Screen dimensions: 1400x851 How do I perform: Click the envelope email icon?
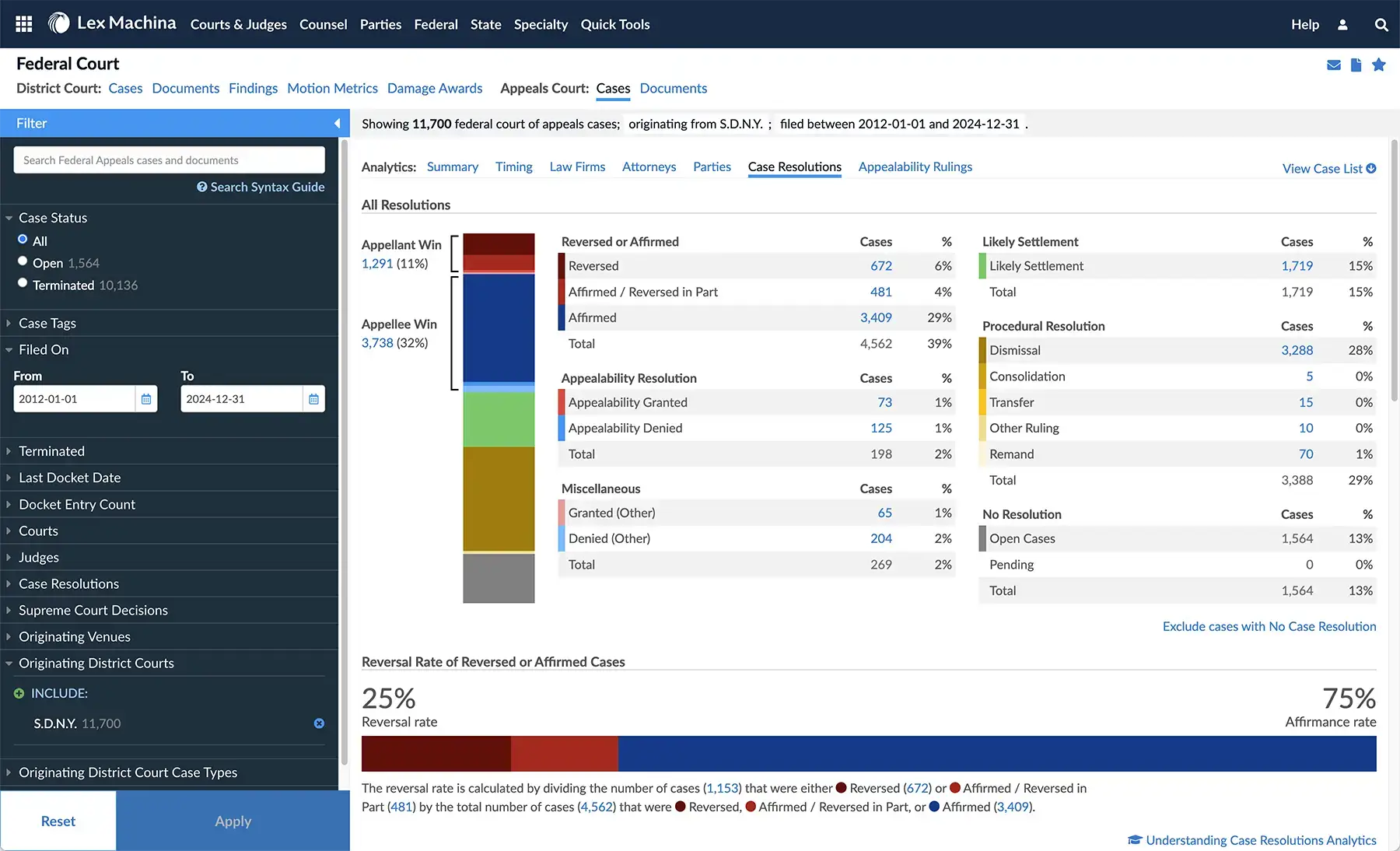pyautogui.click(x=1333, y=65)
